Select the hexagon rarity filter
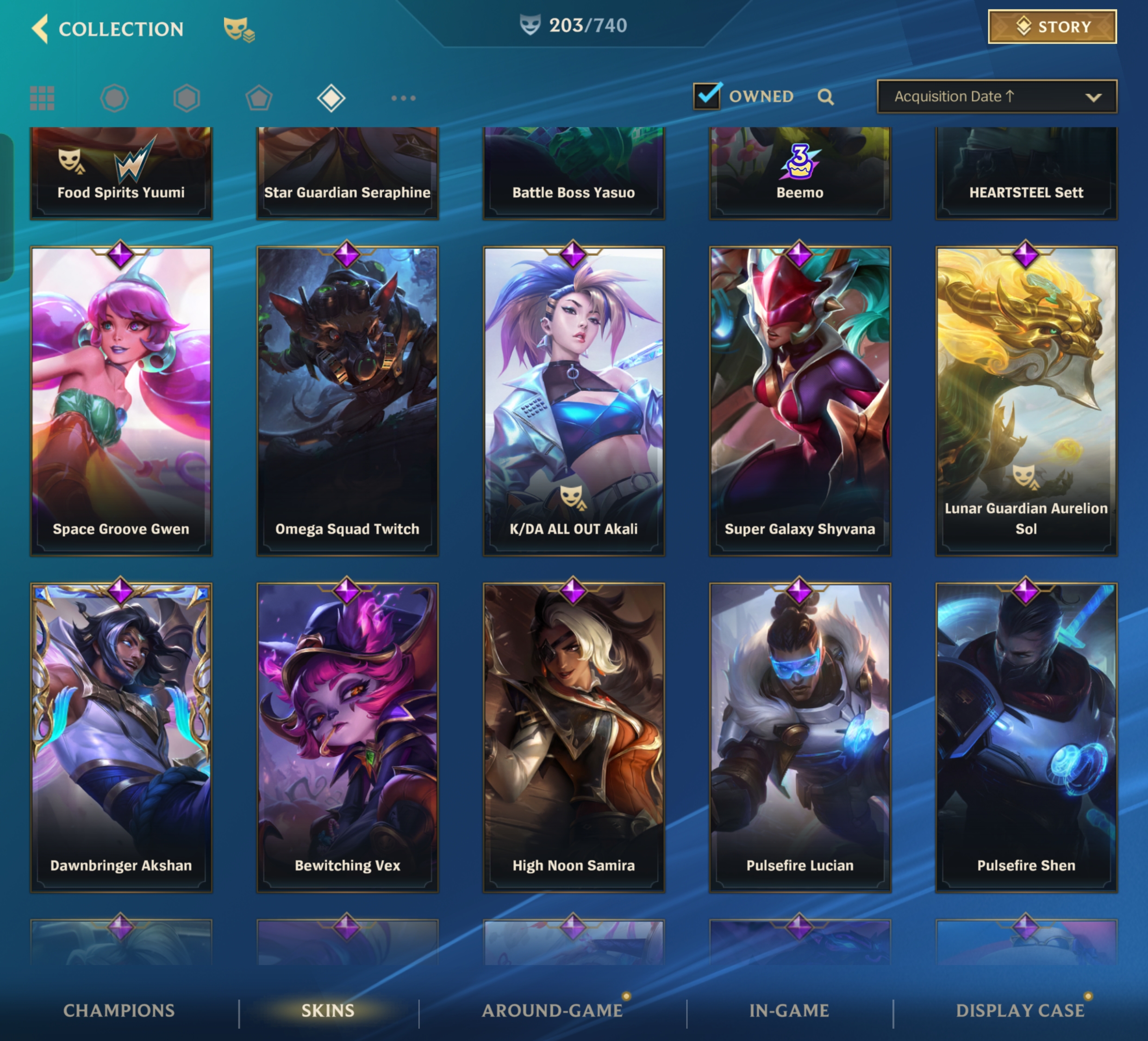The width and height of the screenshot is (1148, 1041). point(187,98)
